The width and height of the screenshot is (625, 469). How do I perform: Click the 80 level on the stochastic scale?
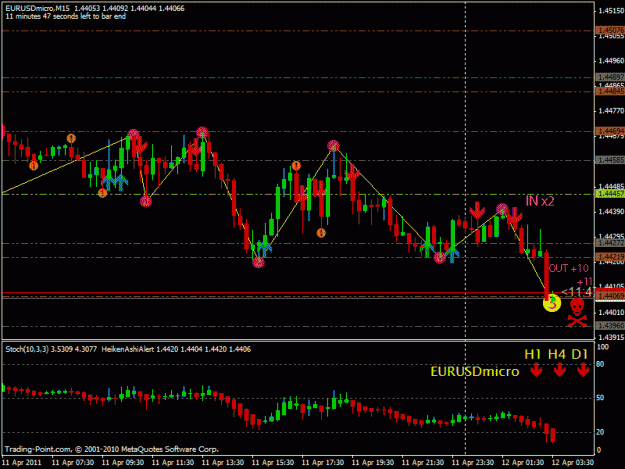(601, 364)
